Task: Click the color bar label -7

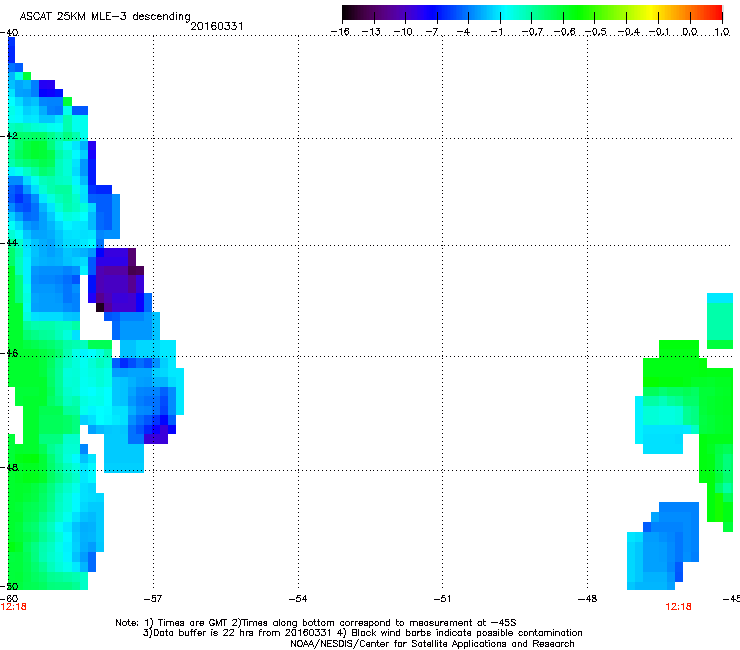Action: pos(432,32)
